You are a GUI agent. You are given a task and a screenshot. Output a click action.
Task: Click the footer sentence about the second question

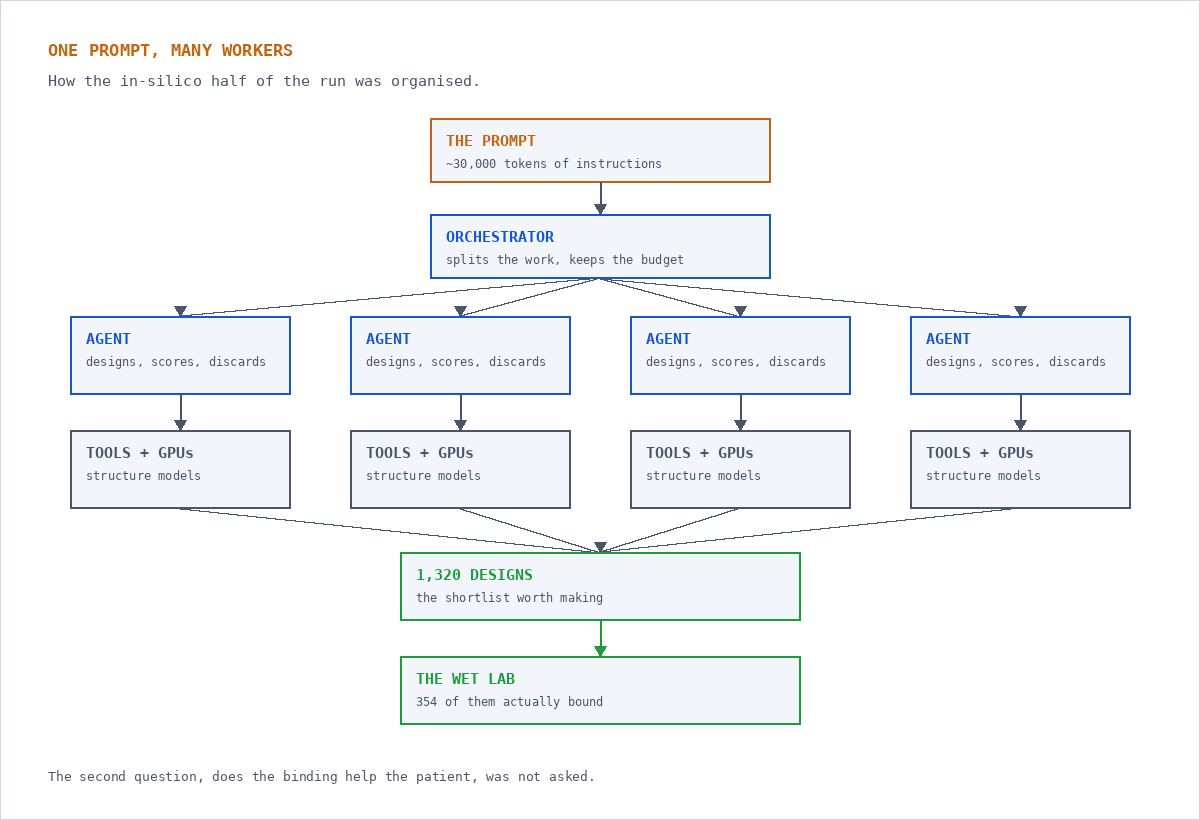321,777
